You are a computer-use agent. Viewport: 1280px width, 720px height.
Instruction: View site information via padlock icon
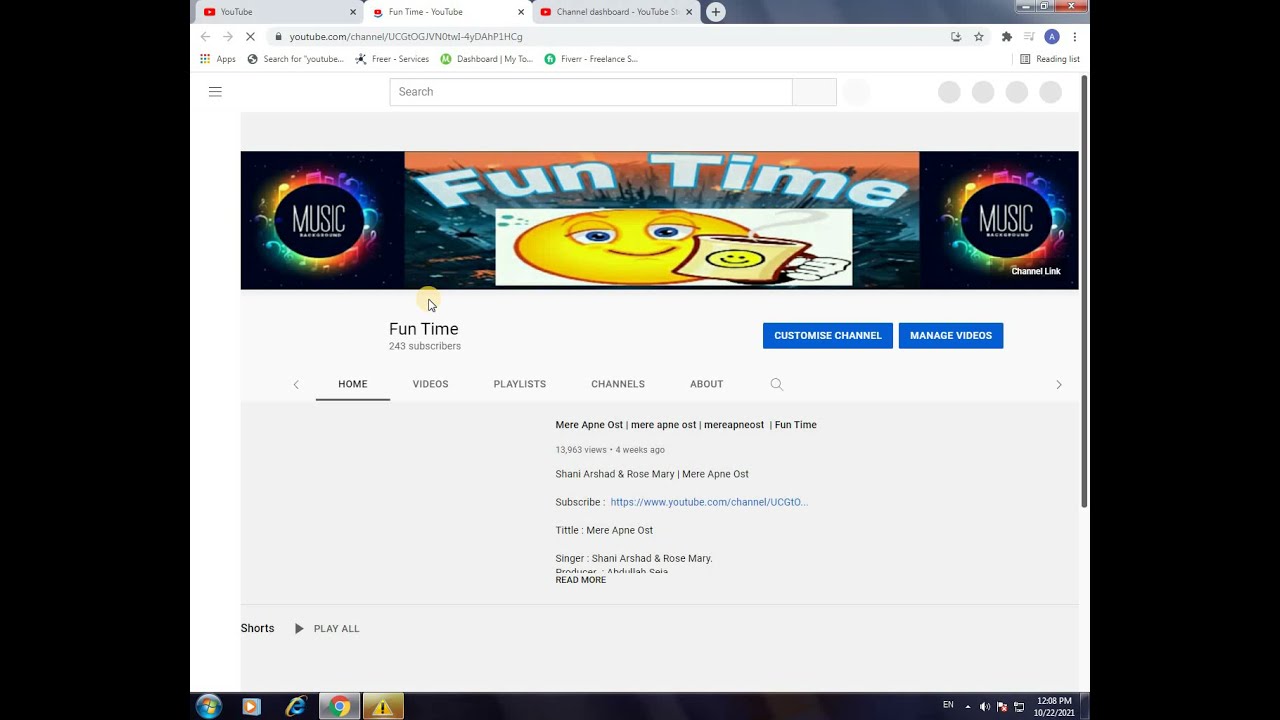279,37
